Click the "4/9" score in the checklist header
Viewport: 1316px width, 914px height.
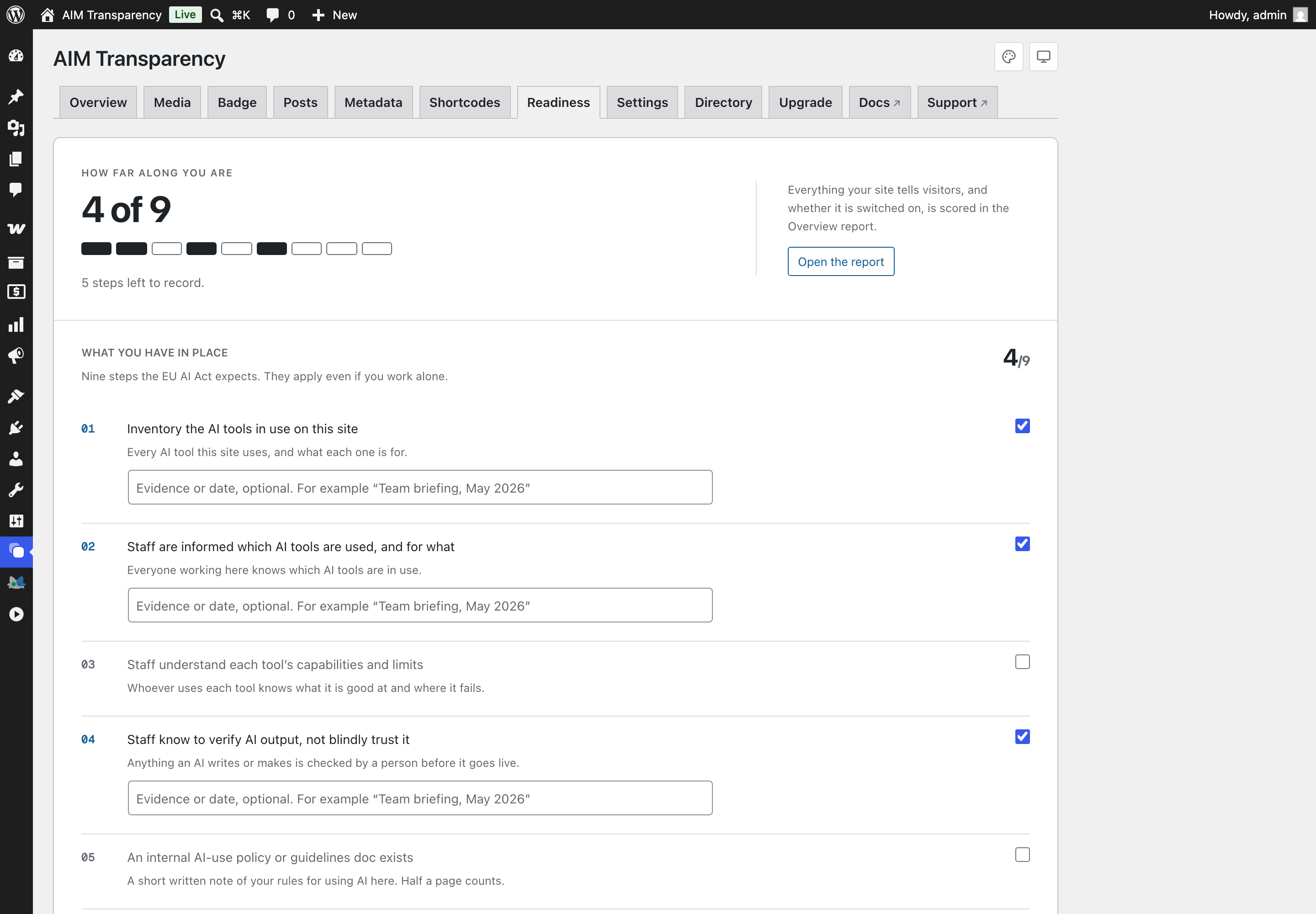(x=1017, y=358)
